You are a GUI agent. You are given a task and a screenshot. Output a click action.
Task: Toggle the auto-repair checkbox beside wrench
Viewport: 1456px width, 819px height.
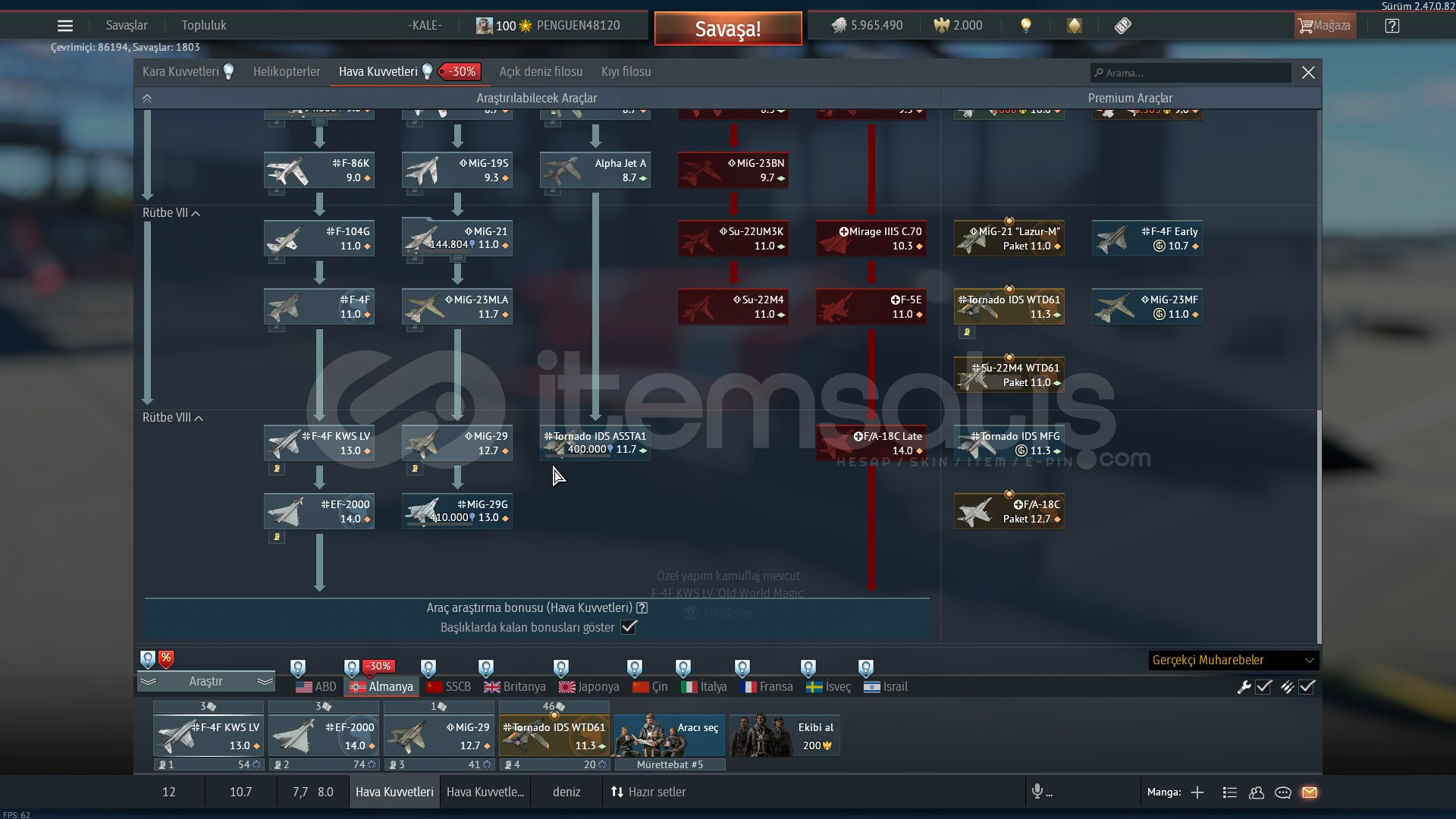pos(1263,686)
